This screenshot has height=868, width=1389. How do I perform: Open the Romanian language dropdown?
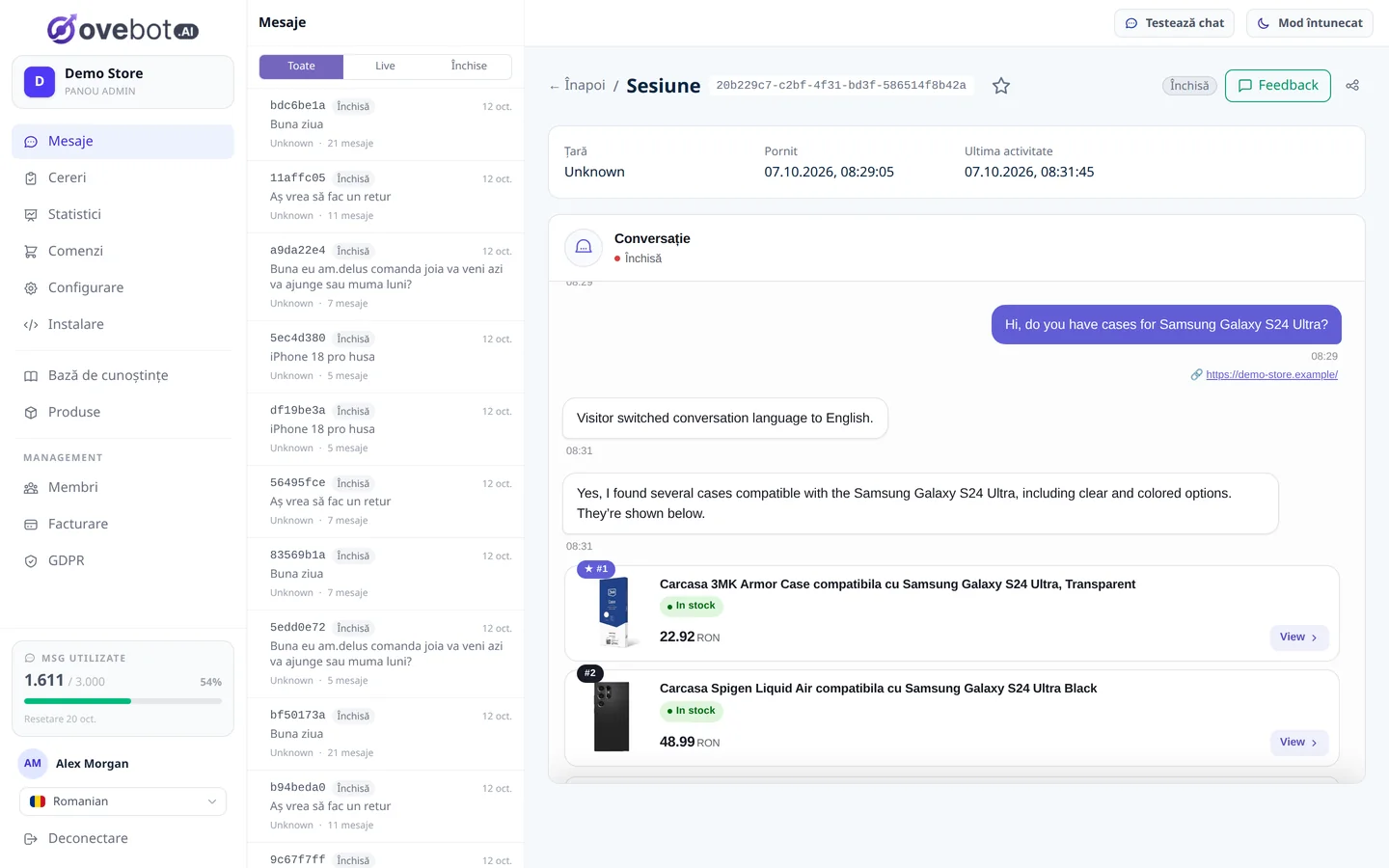click(123, 801)
